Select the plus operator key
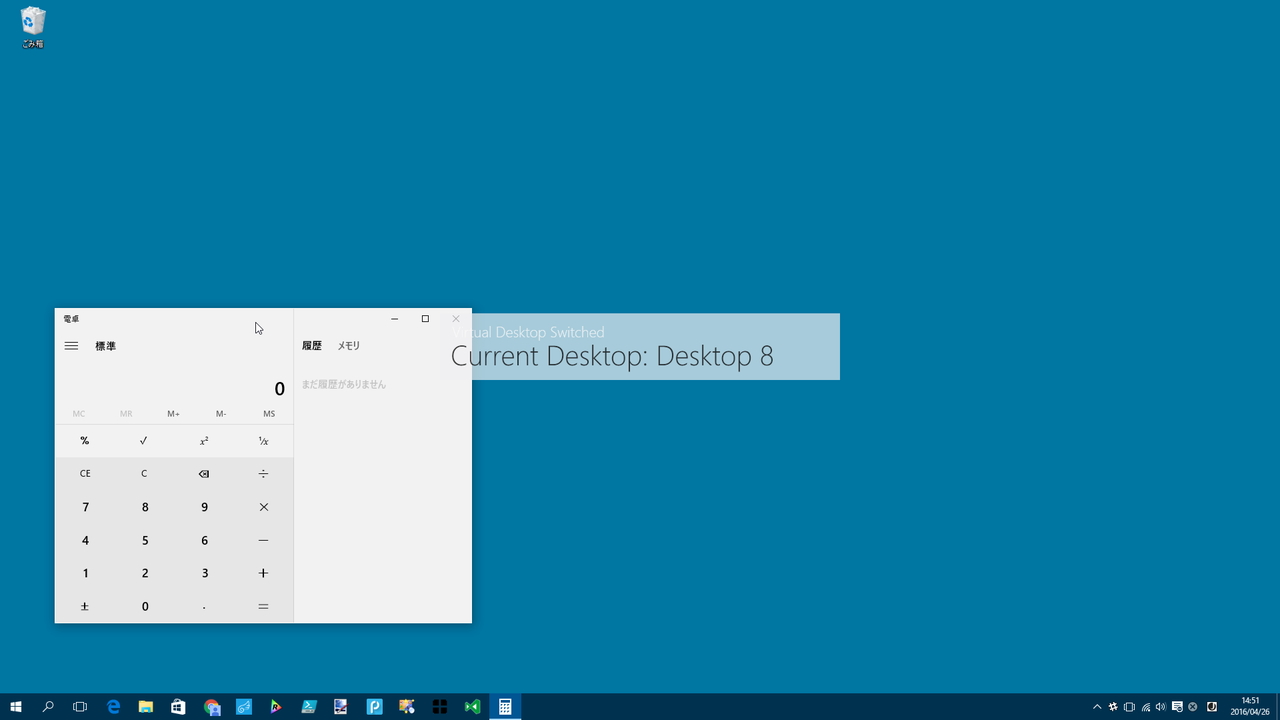The width and height of the screenshot is (1280, 720). pos(263,573)
